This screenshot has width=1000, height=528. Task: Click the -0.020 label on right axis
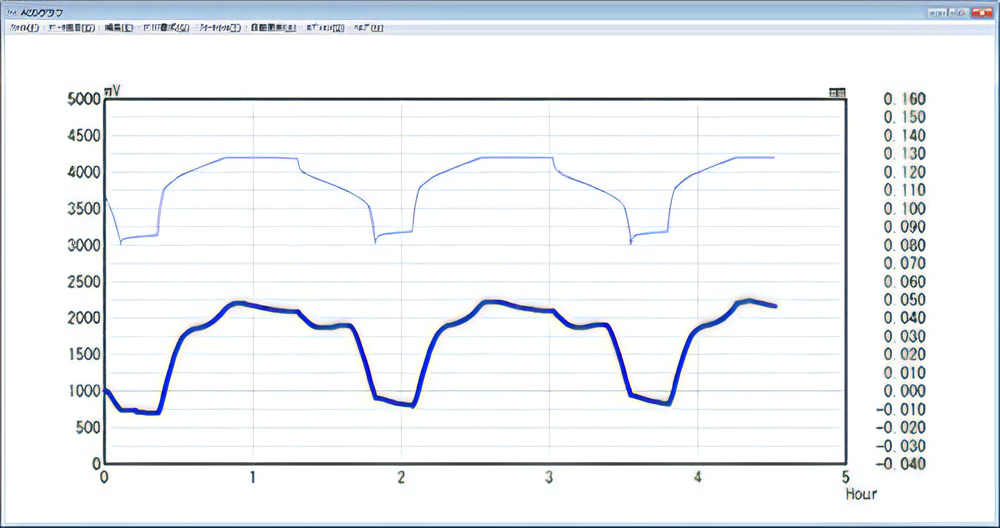pyautogui.click(x=901, y=428)
